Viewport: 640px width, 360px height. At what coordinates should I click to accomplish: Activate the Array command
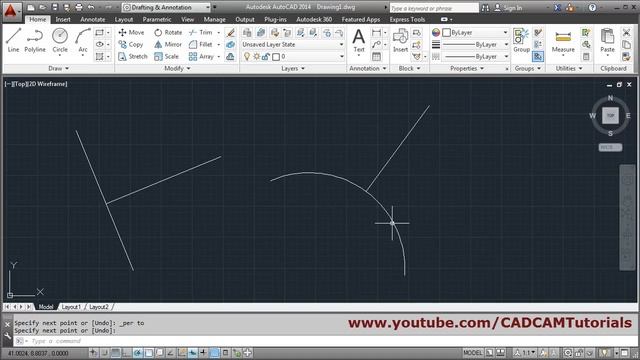202,56
